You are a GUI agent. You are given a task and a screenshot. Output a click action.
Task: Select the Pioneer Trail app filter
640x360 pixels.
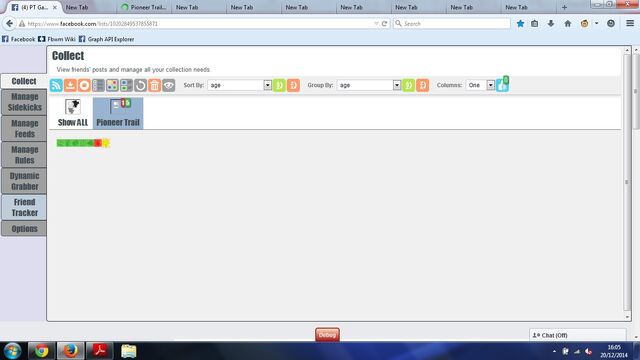pos(118,113)
